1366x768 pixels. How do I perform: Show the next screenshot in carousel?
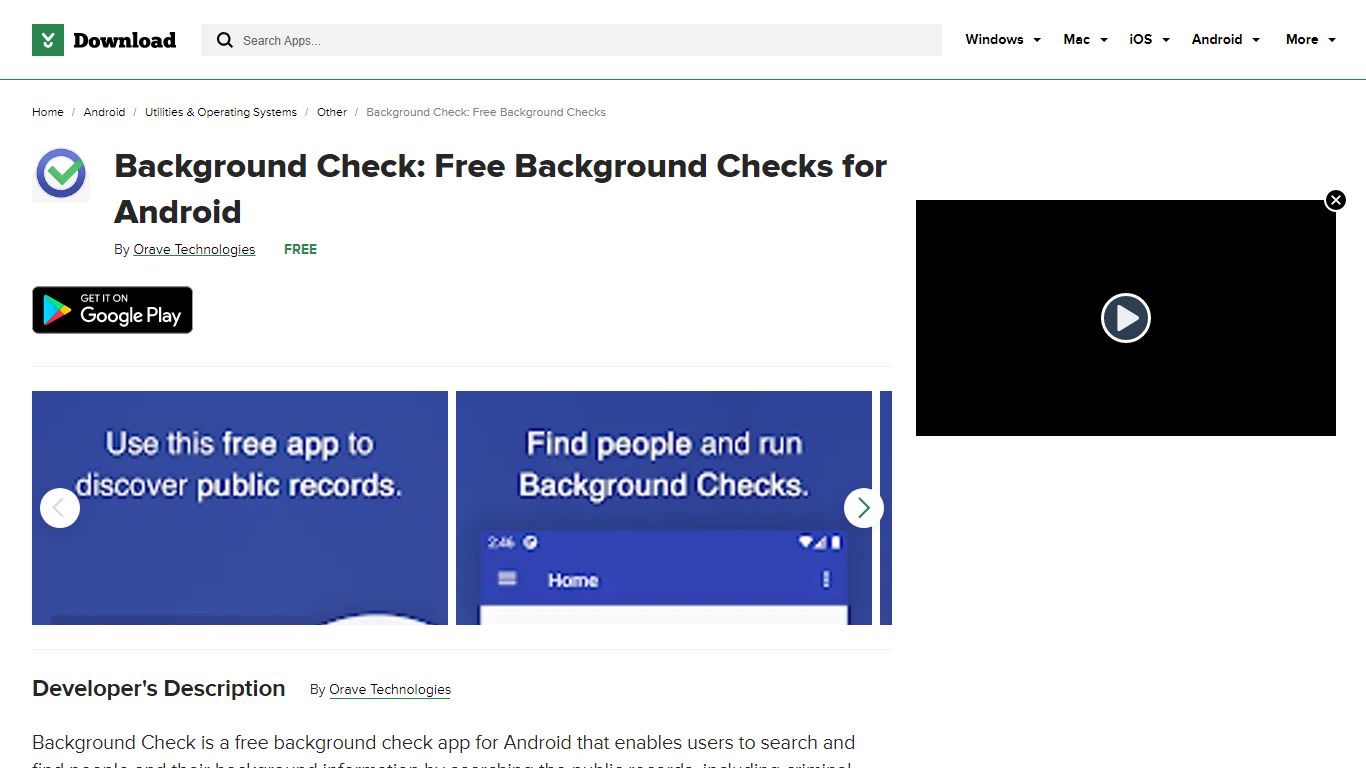pos(864,508)
